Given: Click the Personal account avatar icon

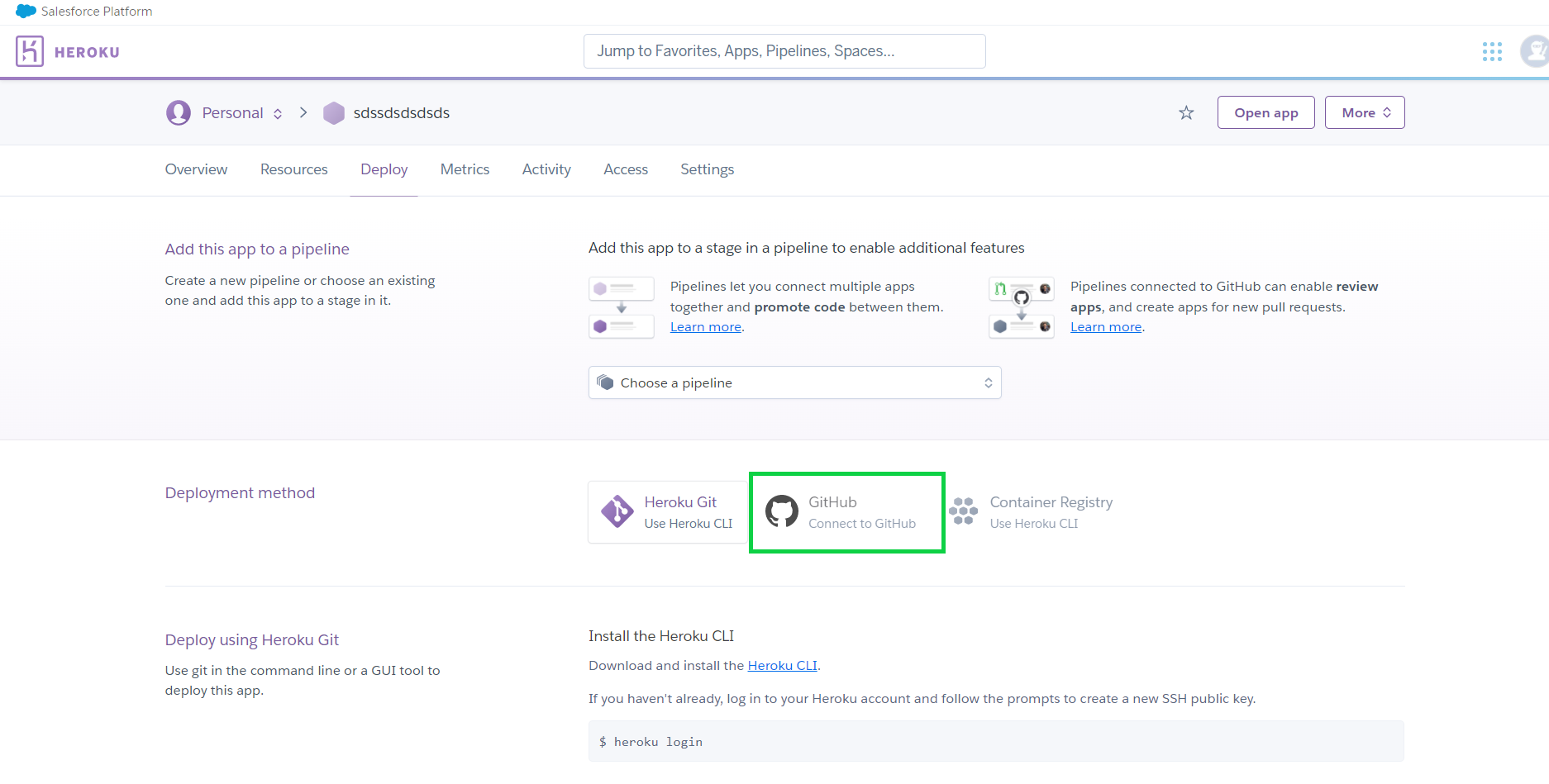Looking at the screenshot, I should coord(179,112).
